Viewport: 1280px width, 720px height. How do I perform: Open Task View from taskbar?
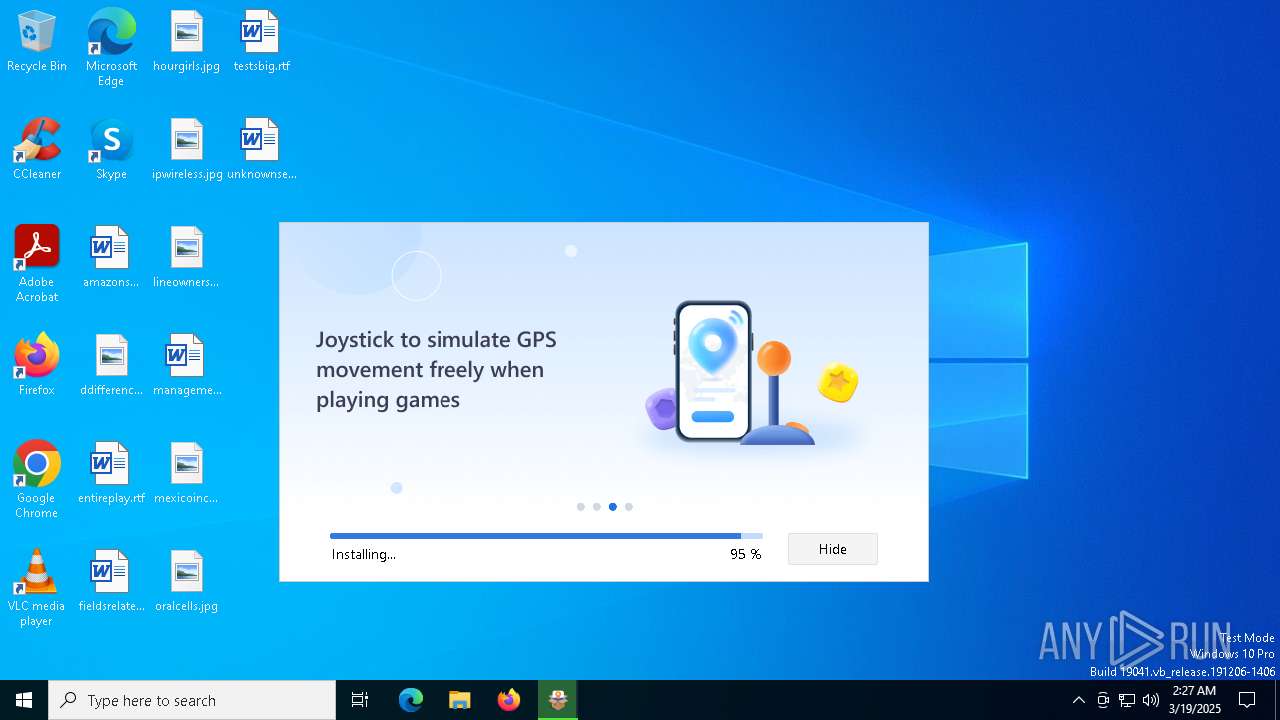[x=360, y=700]
